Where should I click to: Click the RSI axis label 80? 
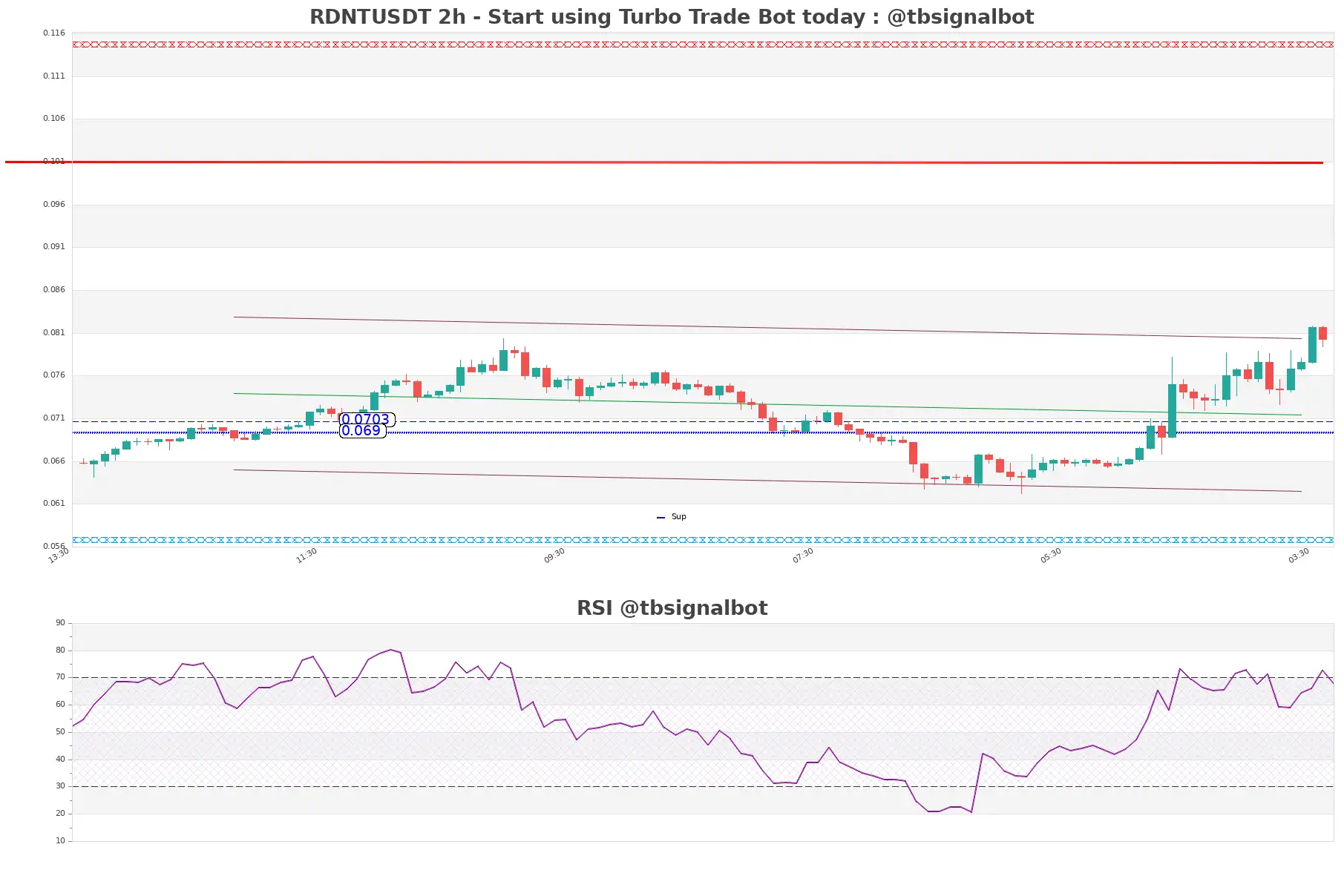60,650
